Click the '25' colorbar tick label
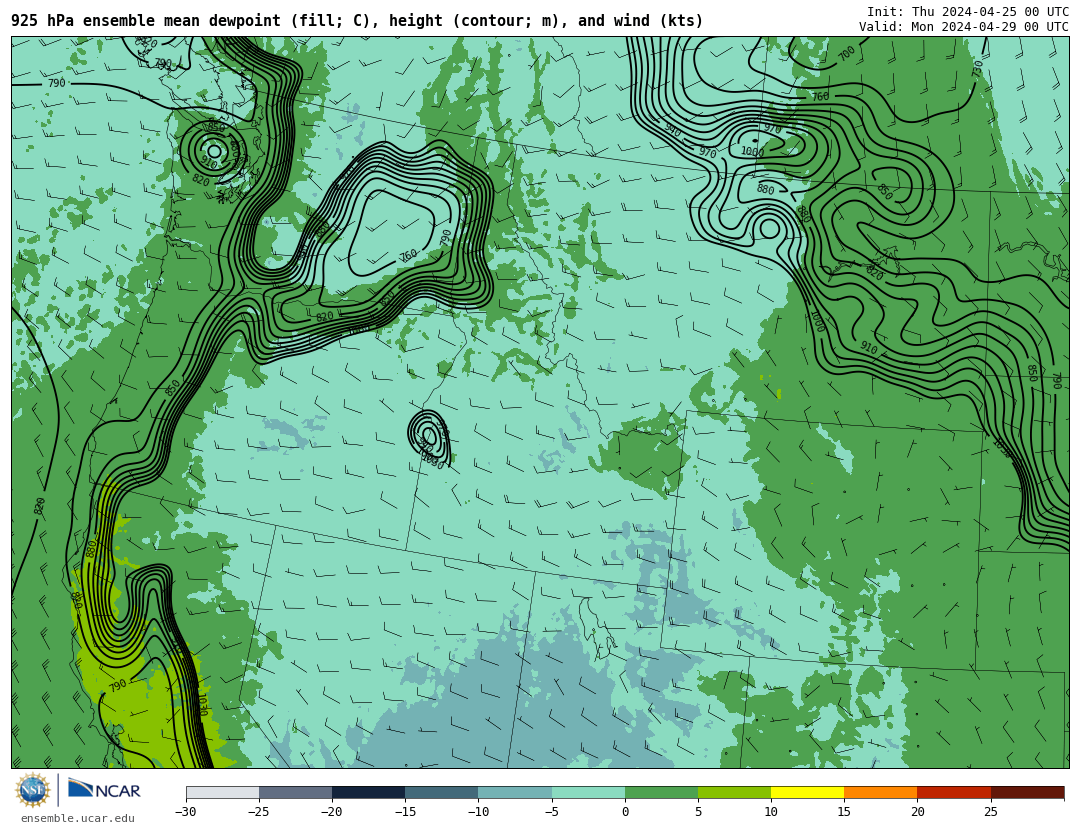This screenshot has width=1080, height=831. [x=990, y=812]
